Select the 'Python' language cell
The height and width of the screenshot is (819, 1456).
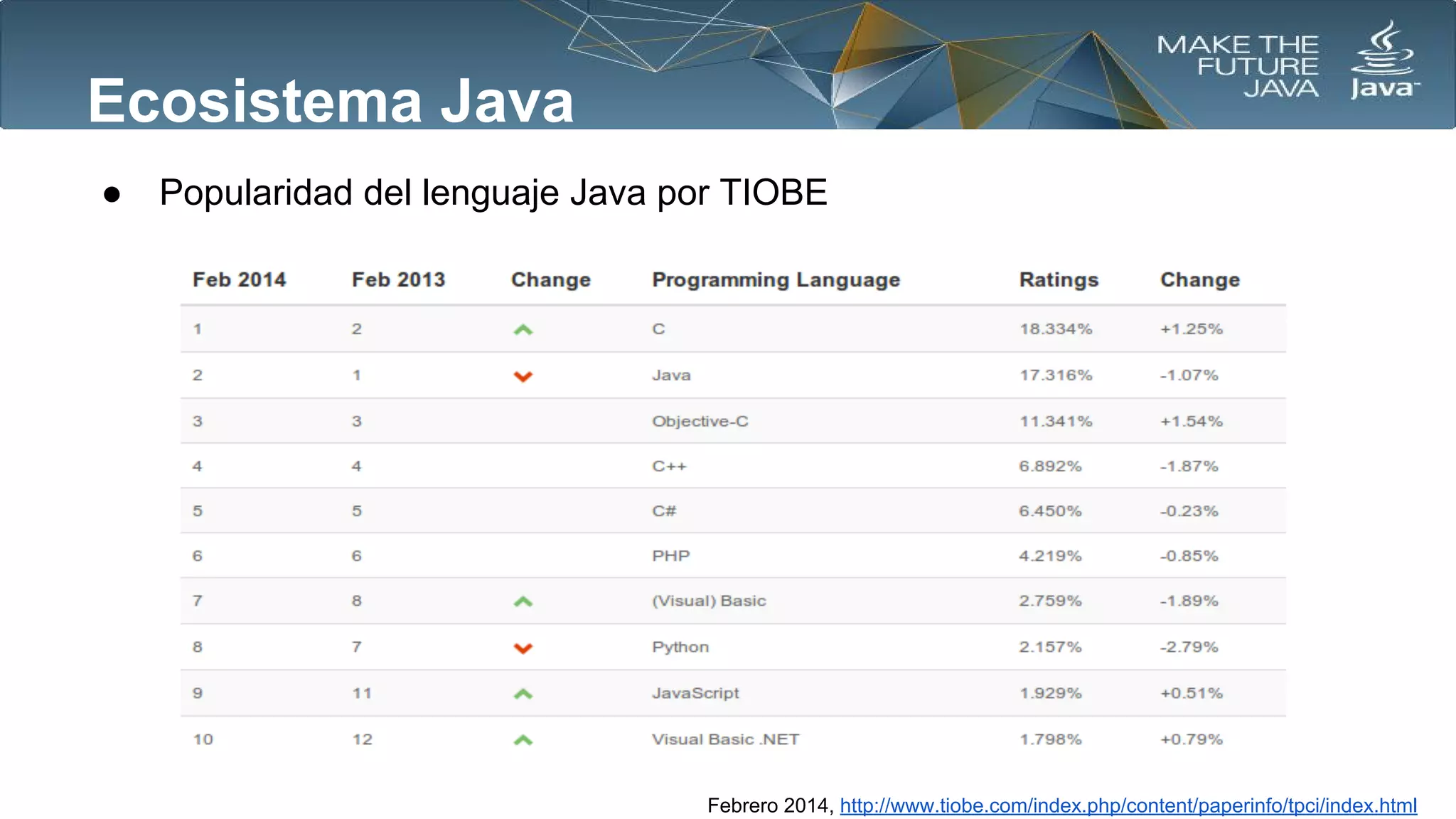click(x=680, y=647)
